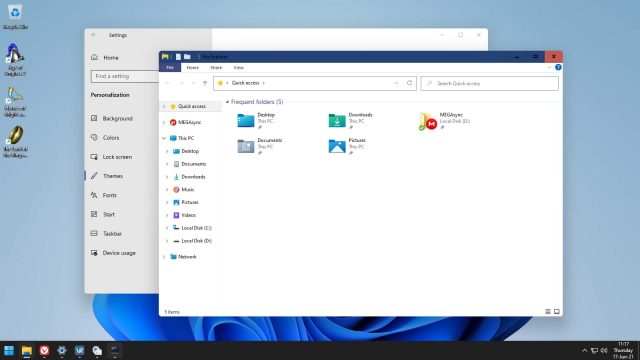This screenshot has height=360, width=640.
Task: Select Background in Settings Personalization
Action: [x=118, y=118]
